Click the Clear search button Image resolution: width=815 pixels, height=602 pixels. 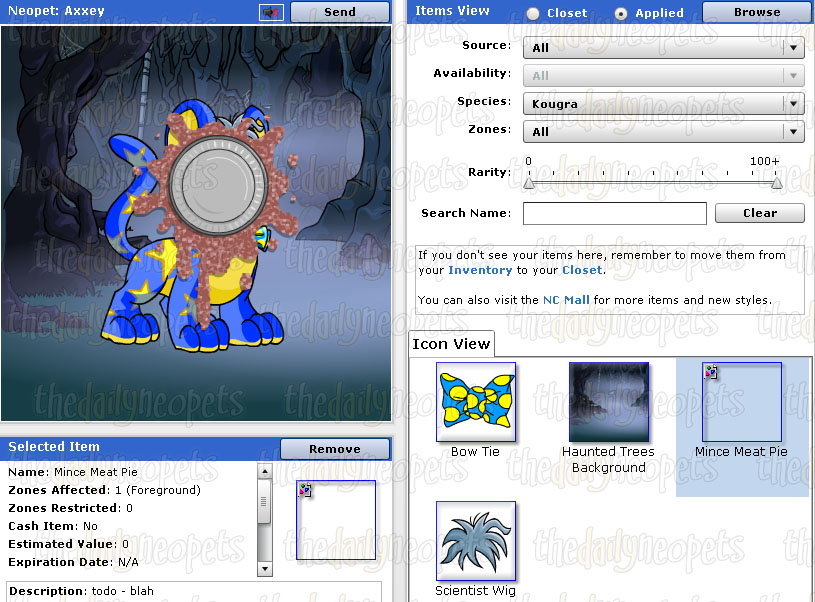[759, 213]
